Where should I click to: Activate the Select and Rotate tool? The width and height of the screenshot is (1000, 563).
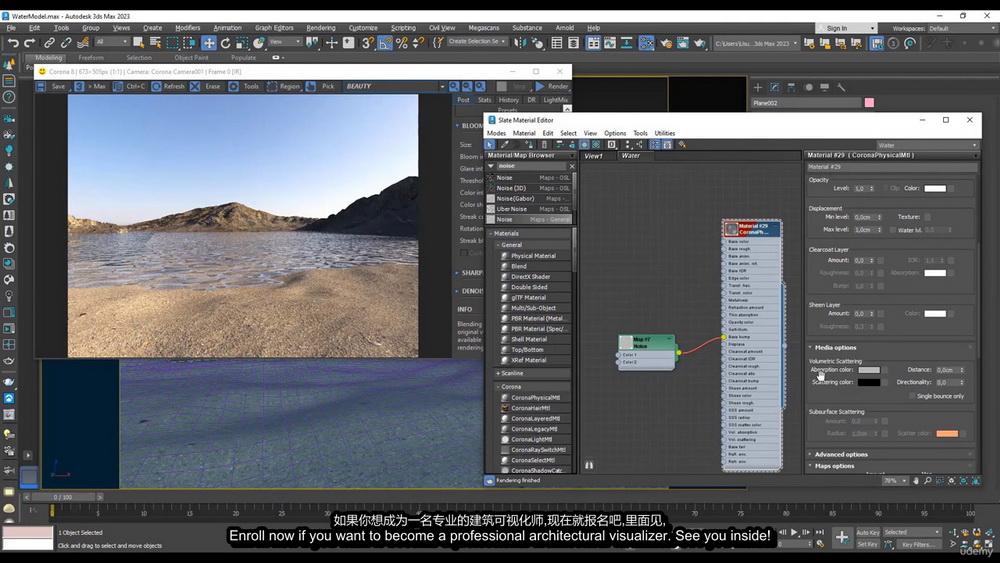(x=225, y=43)
